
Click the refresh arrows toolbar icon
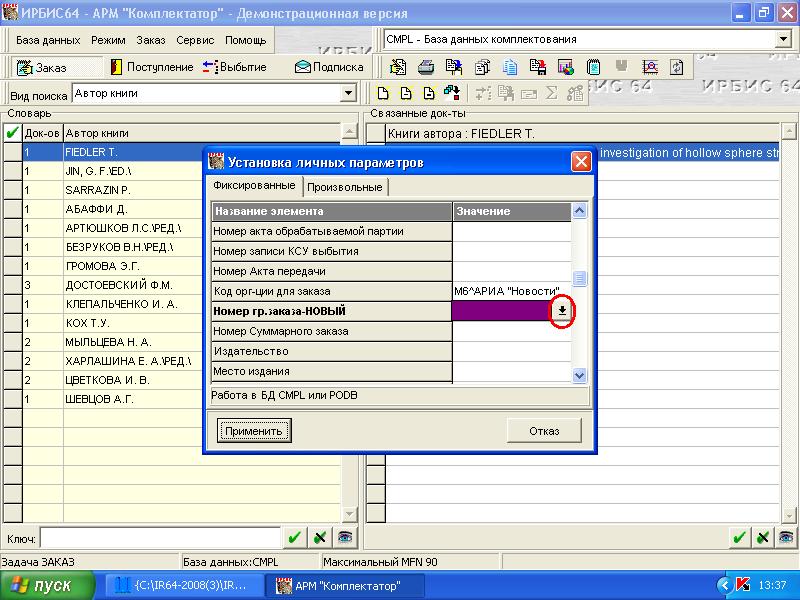(677, 67)
